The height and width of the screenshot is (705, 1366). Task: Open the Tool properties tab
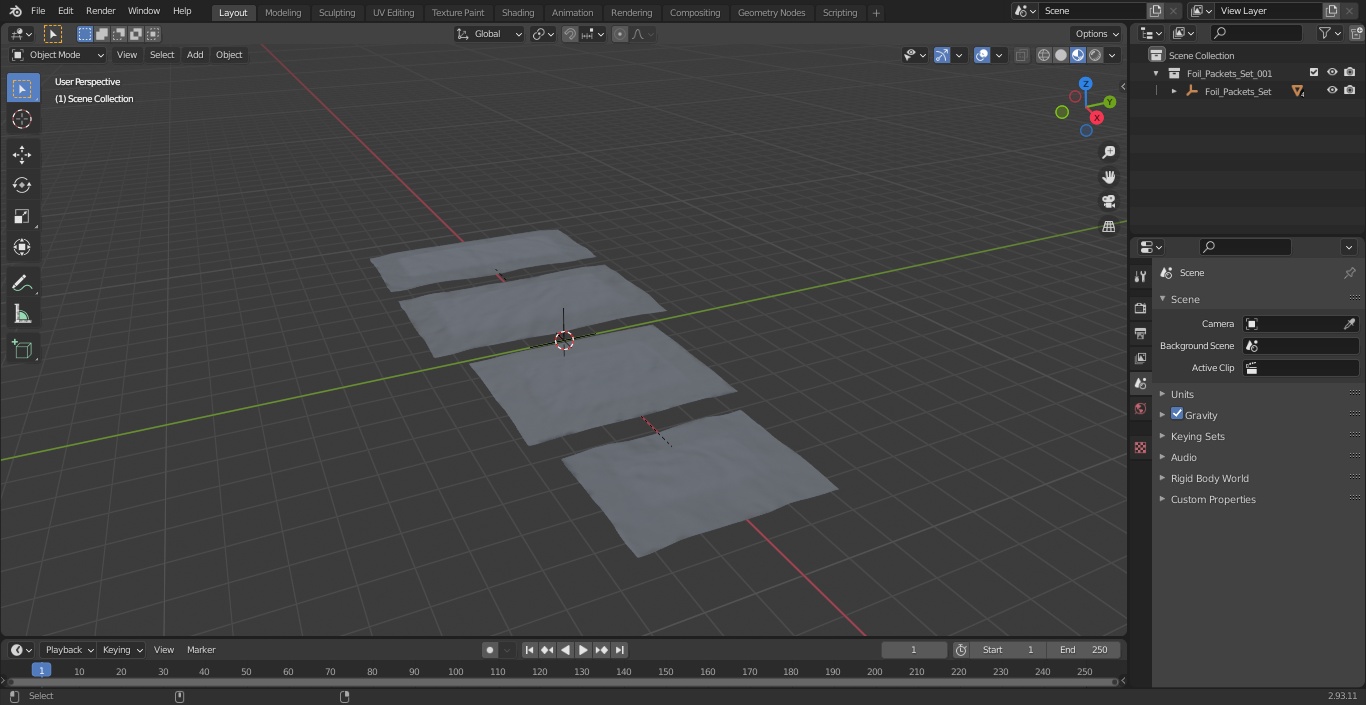click(x=1140, y=276)
